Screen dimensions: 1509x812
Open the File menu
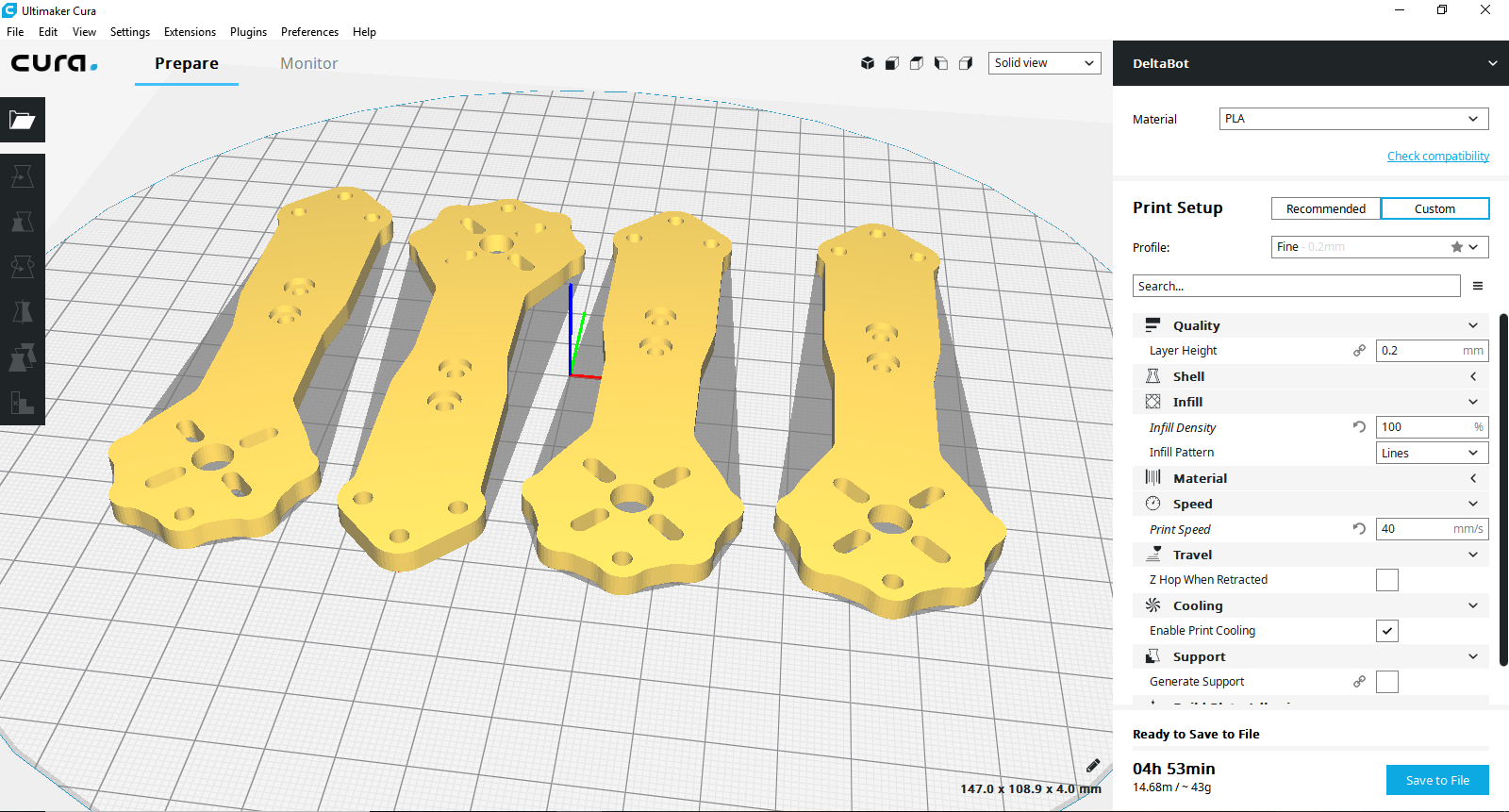[x=15, y=32]
